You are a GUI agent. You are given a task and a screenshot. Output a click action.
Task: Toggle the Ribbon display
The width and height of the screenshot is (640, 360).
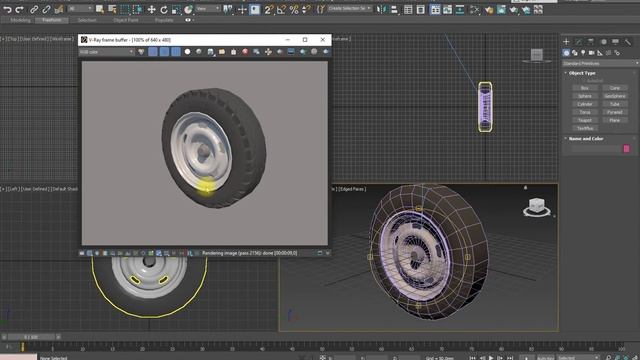(436, 9)
